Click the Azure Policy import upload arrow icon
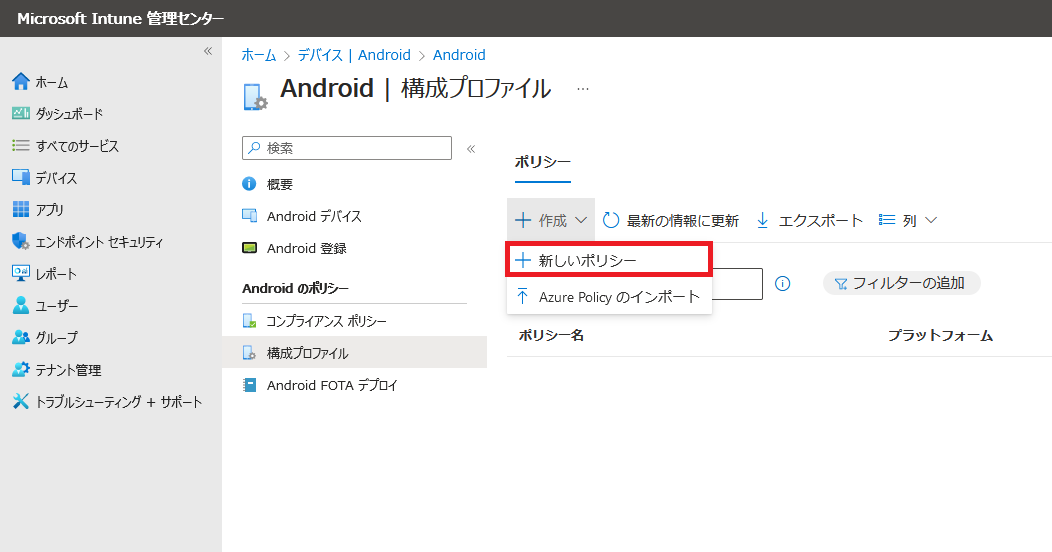Viewport: 1052px width, 552px height. 523,296
